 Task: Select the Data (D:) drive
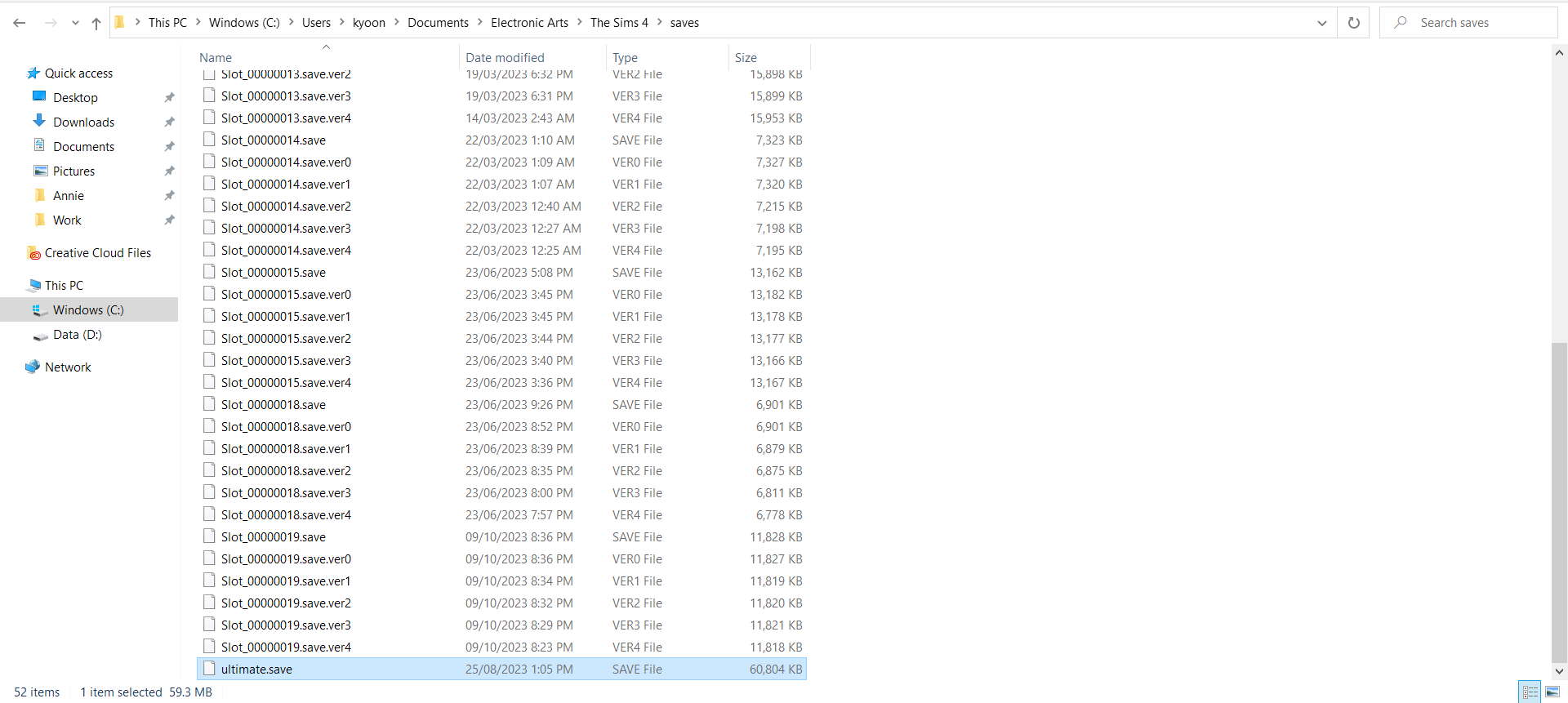point(77,335)
